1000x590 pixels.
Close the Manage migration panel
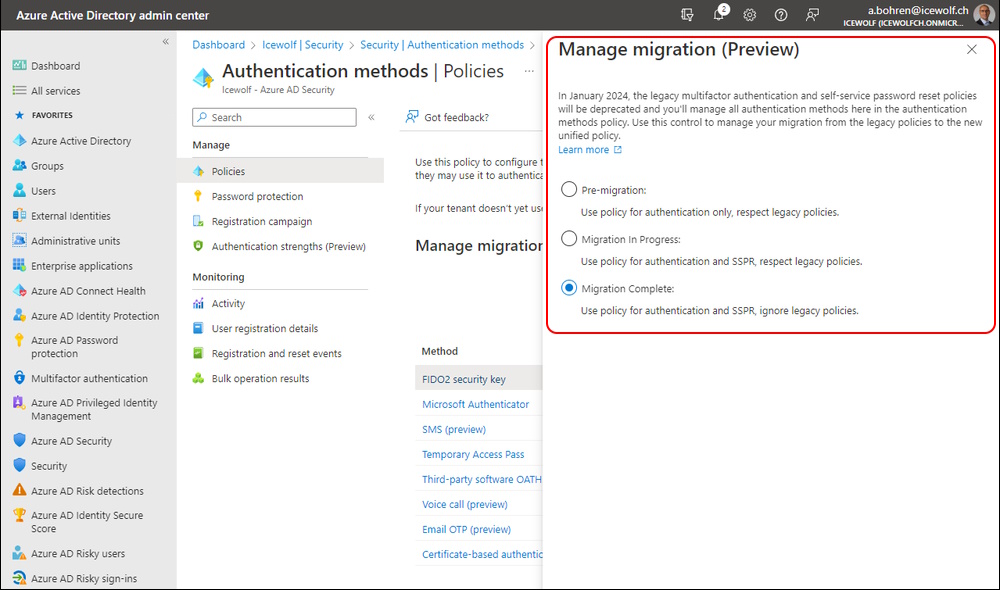[x=971, y=49]
